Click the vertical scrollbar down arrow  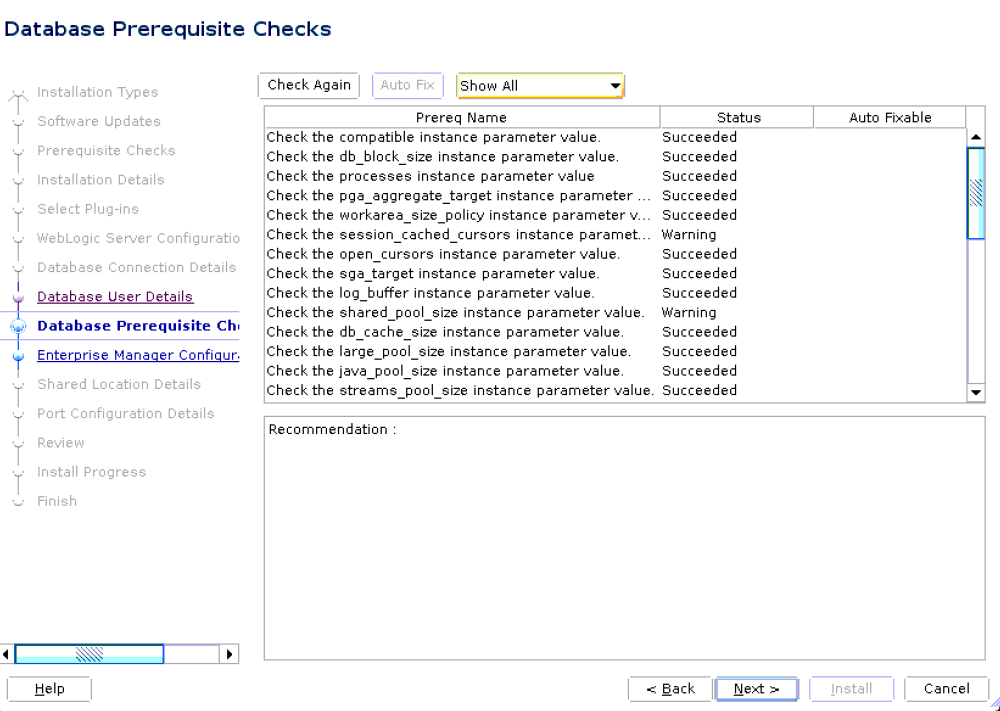point(975,392)
